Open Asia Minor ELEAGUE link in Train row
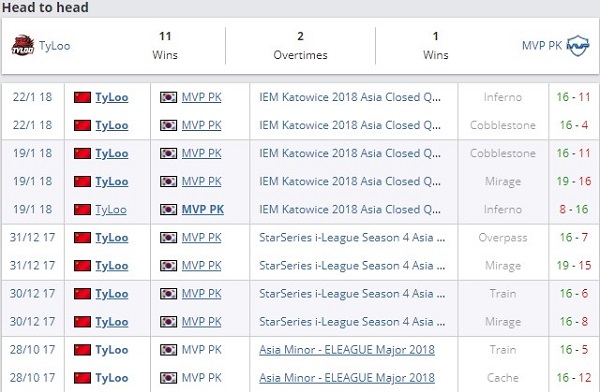The height and width of the screenshot is (392, 600). 347,350
